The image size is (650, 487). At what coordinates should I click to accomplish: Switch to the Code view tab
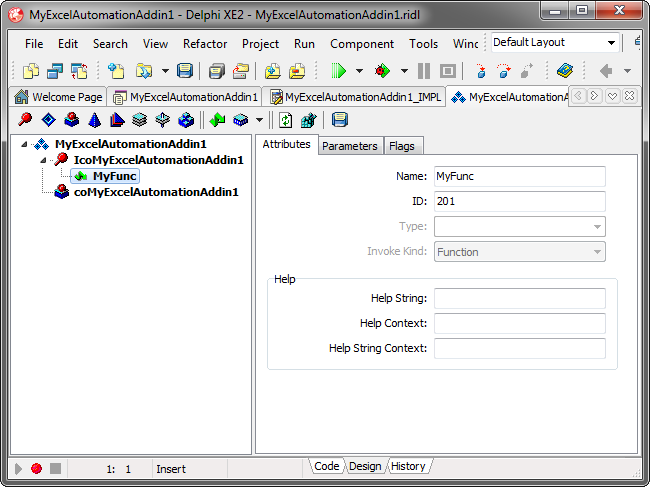(x=327, y=466)
